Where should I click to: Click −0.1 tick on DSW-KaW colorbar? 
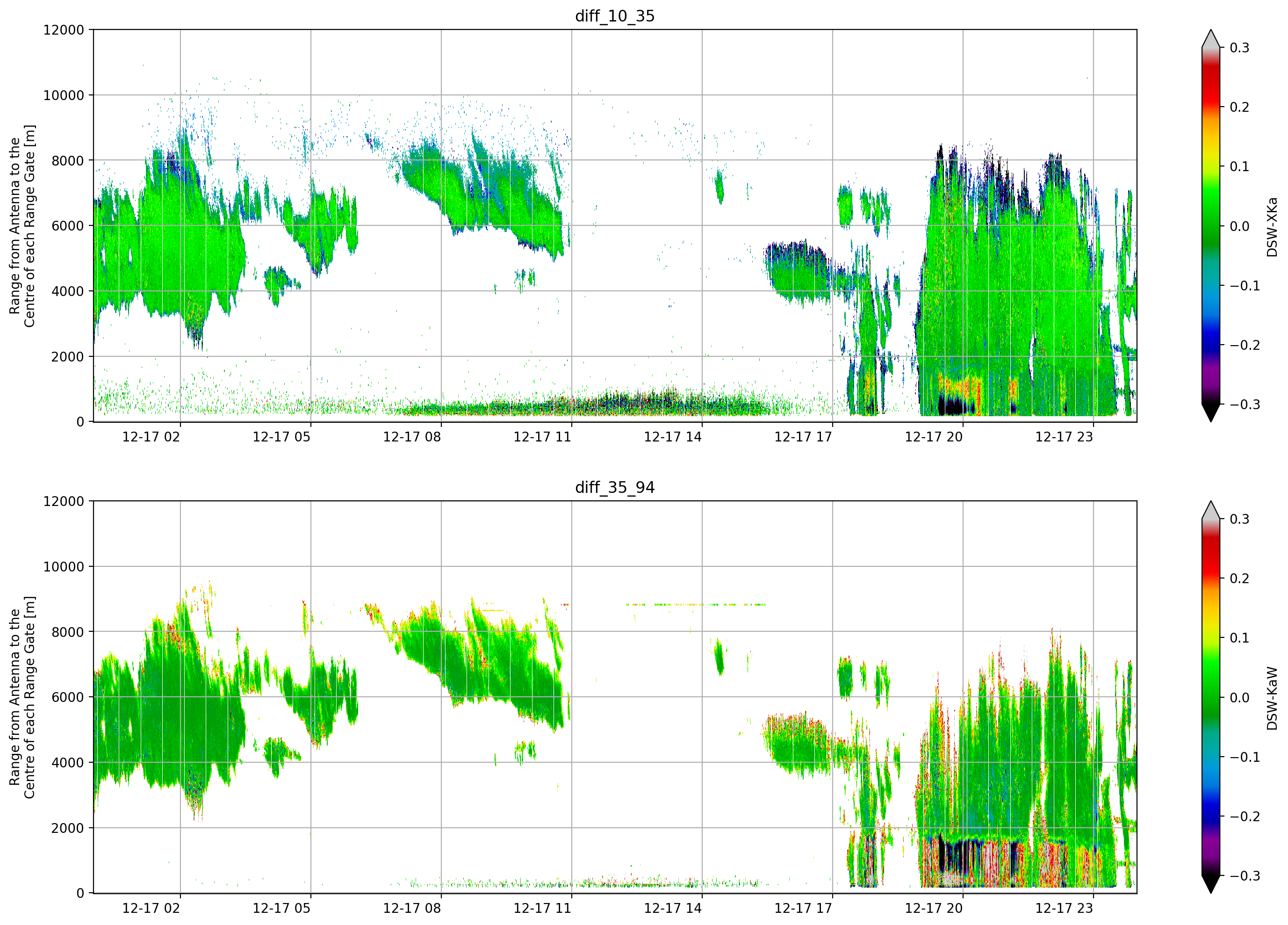pyautogui.click(x=1245, y=758)
